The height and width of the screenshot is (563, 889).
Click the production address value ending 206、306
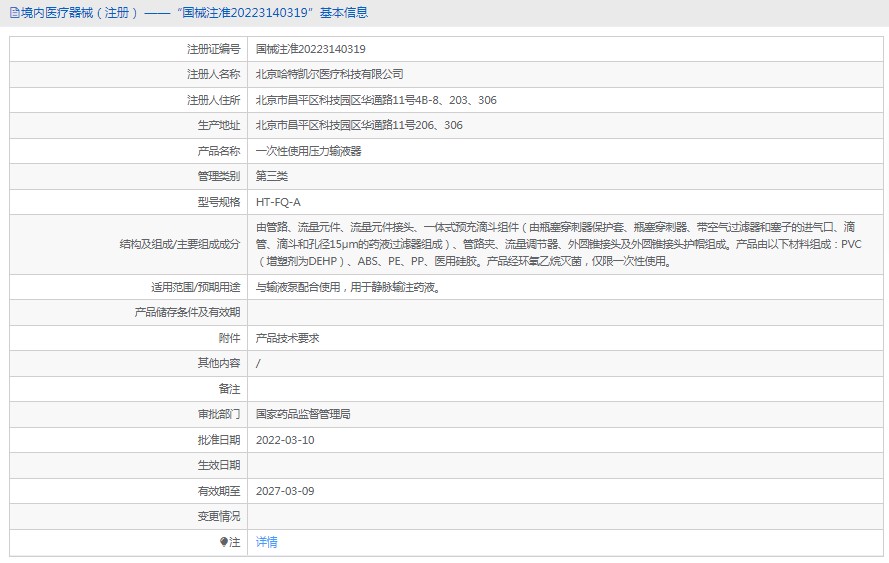tap(359, 125)
